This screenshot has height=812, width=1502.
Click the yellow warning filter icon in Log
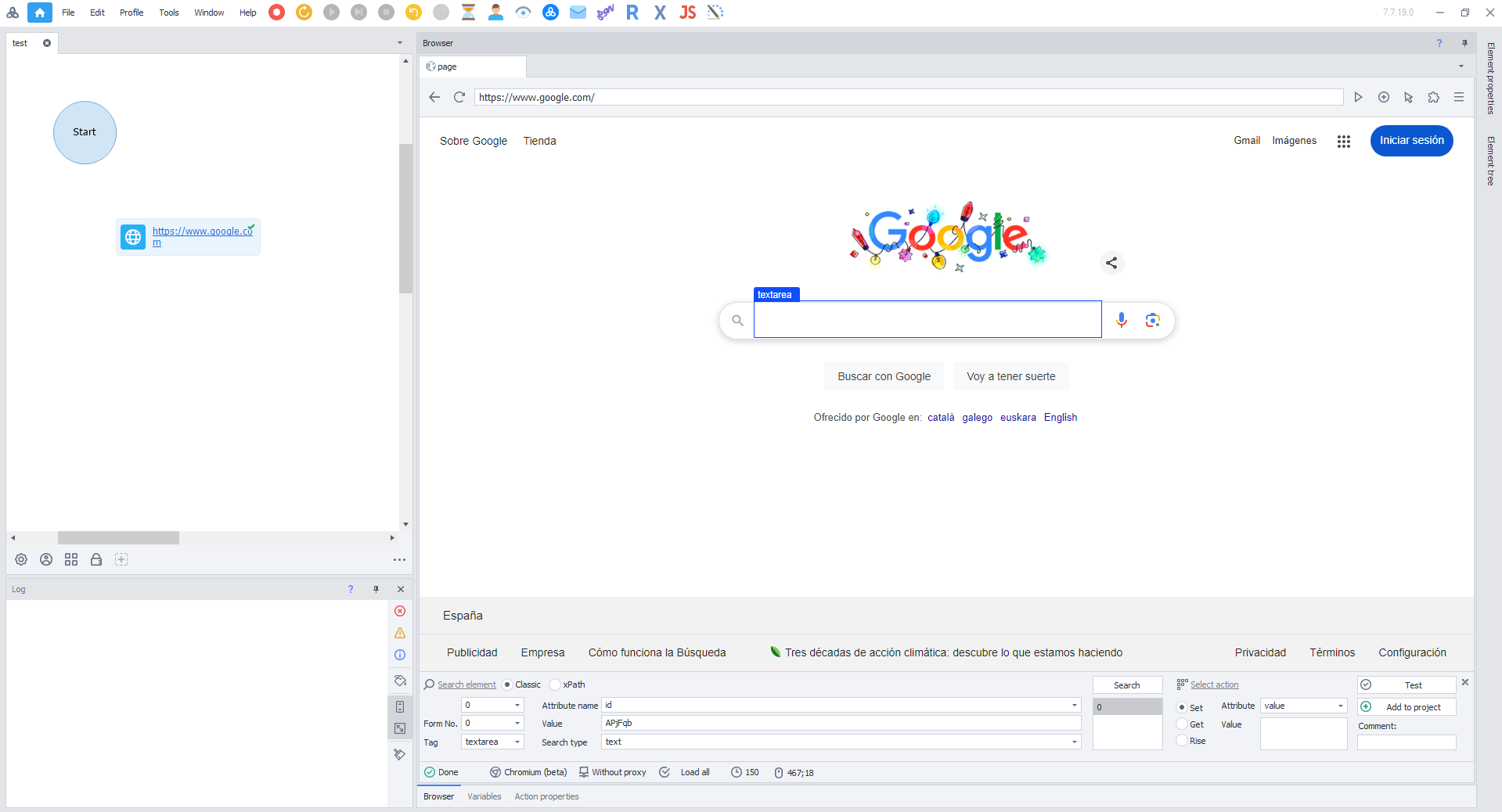[x=400, y=633]
